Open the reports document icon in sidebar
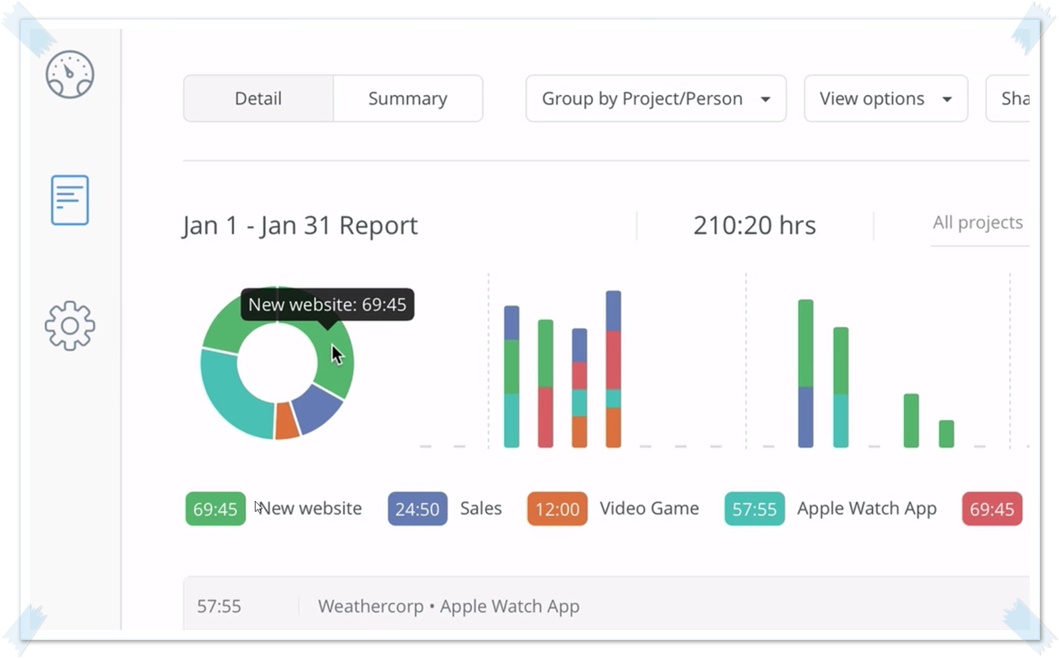This screenshot has height=659, width=1059. click(70, 200)
